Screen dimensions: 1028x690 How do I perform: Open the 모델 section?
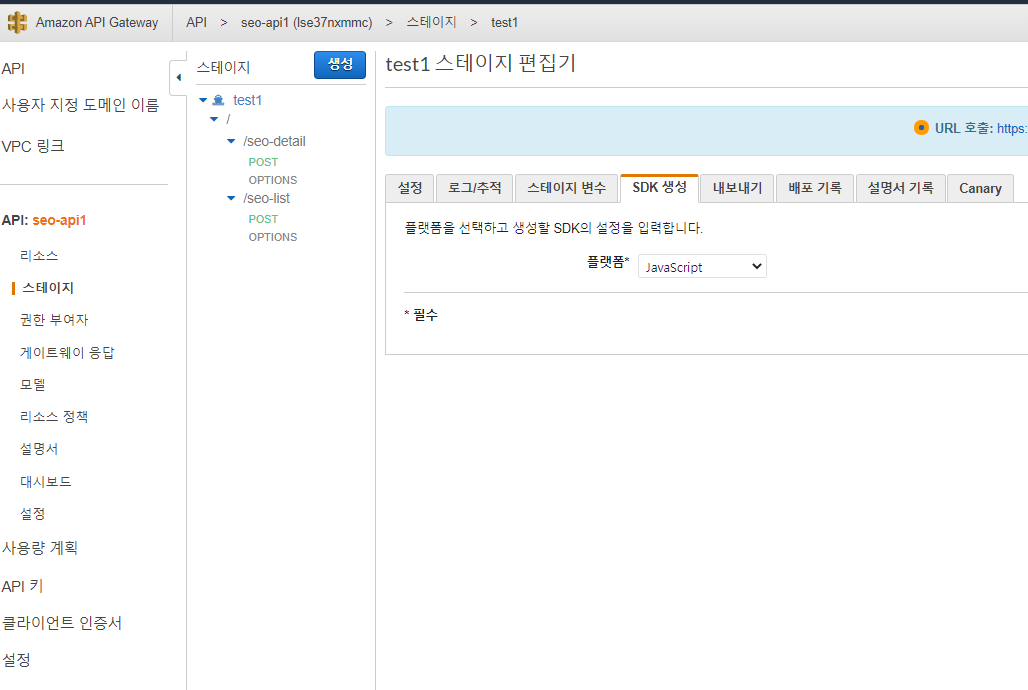click(32, 384)
